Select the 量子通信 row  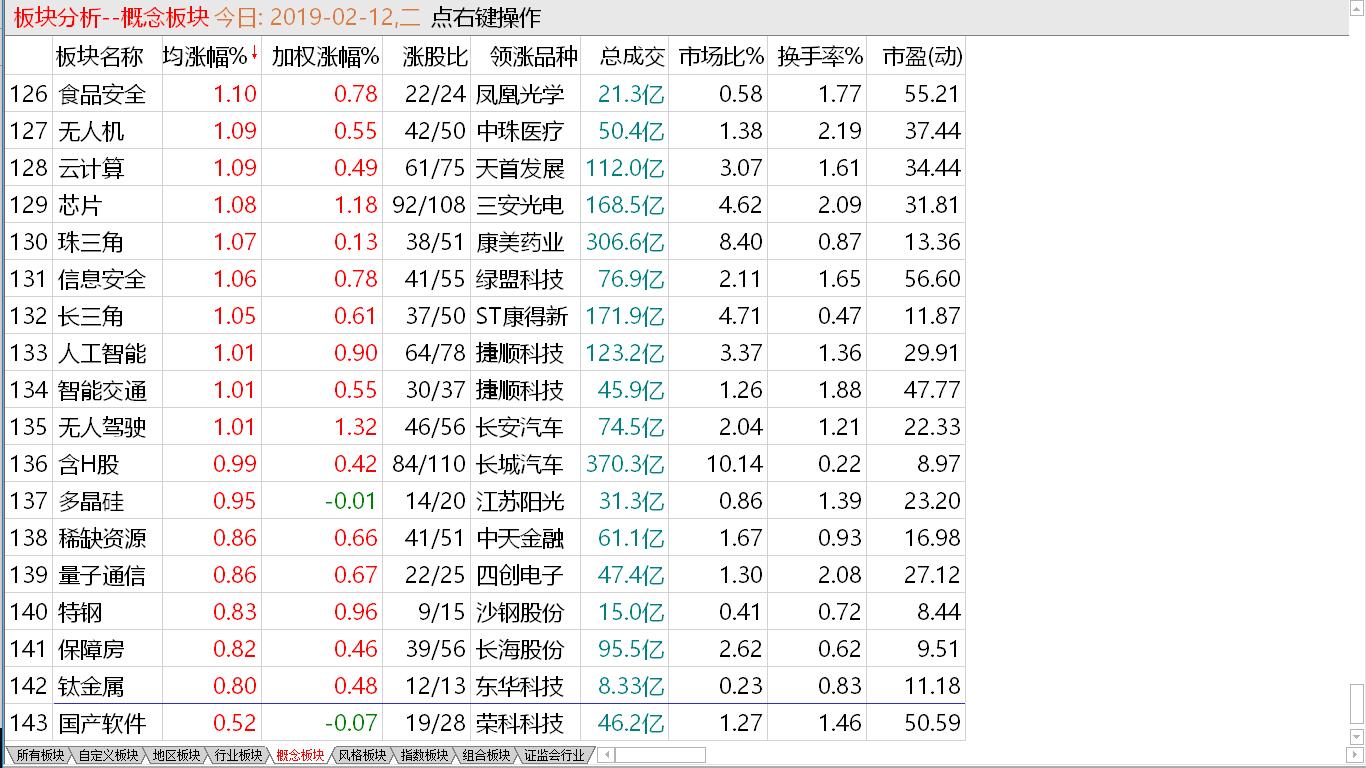(485, 575)
